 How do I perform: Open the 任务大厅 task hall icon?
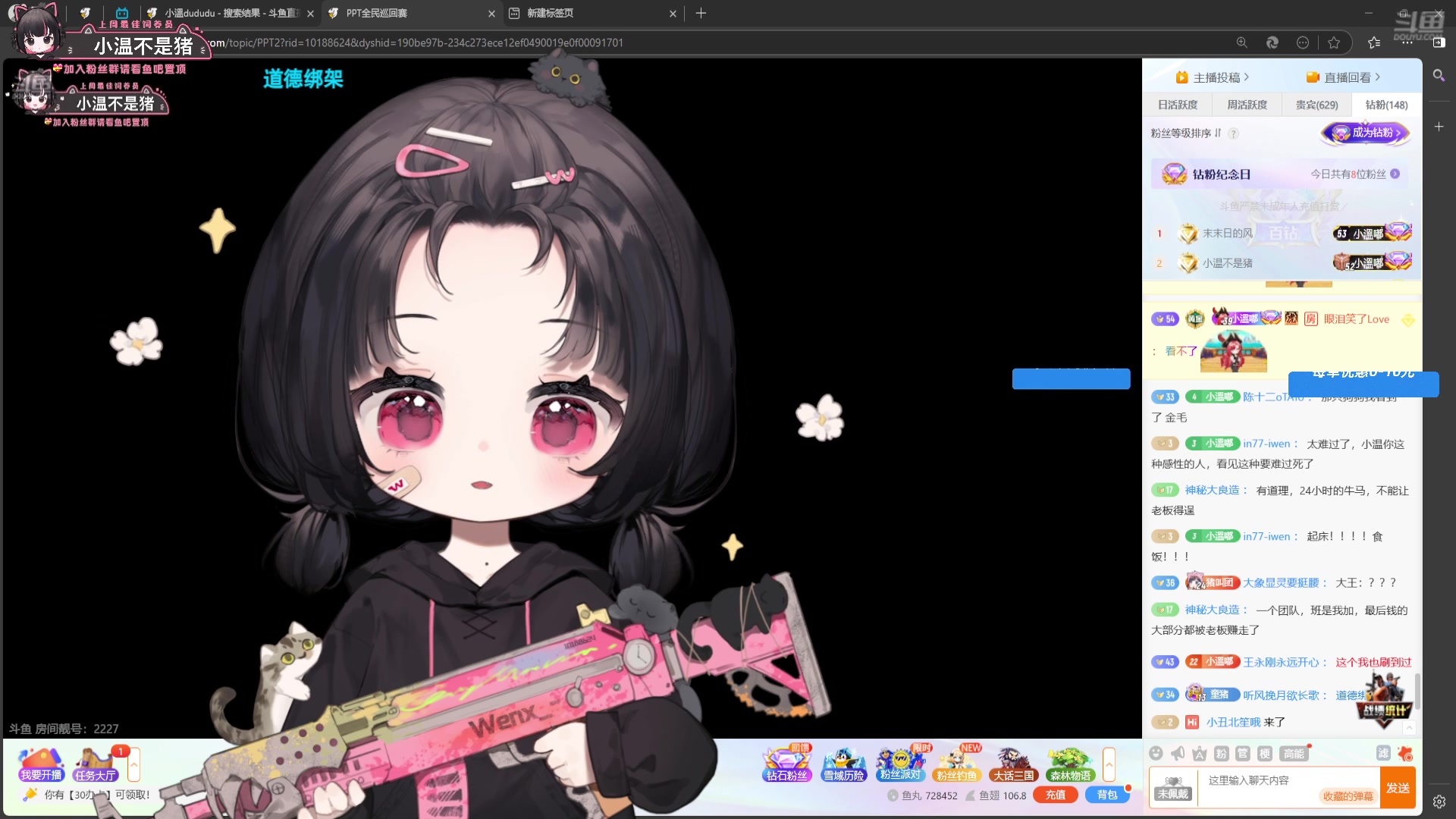[x=96, y=764]
